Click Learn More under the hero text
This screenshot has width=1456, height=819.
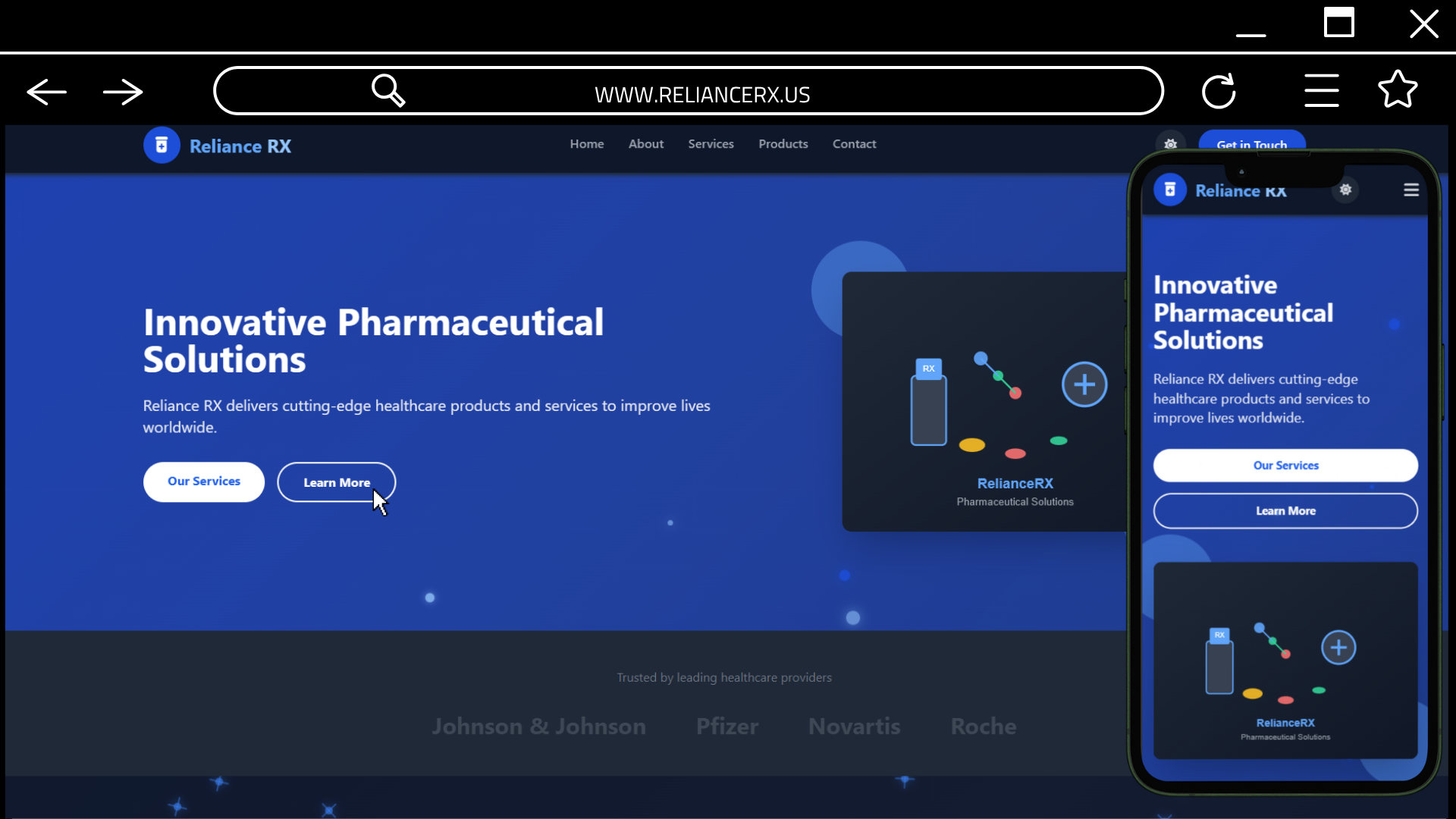tap(336, 482)
